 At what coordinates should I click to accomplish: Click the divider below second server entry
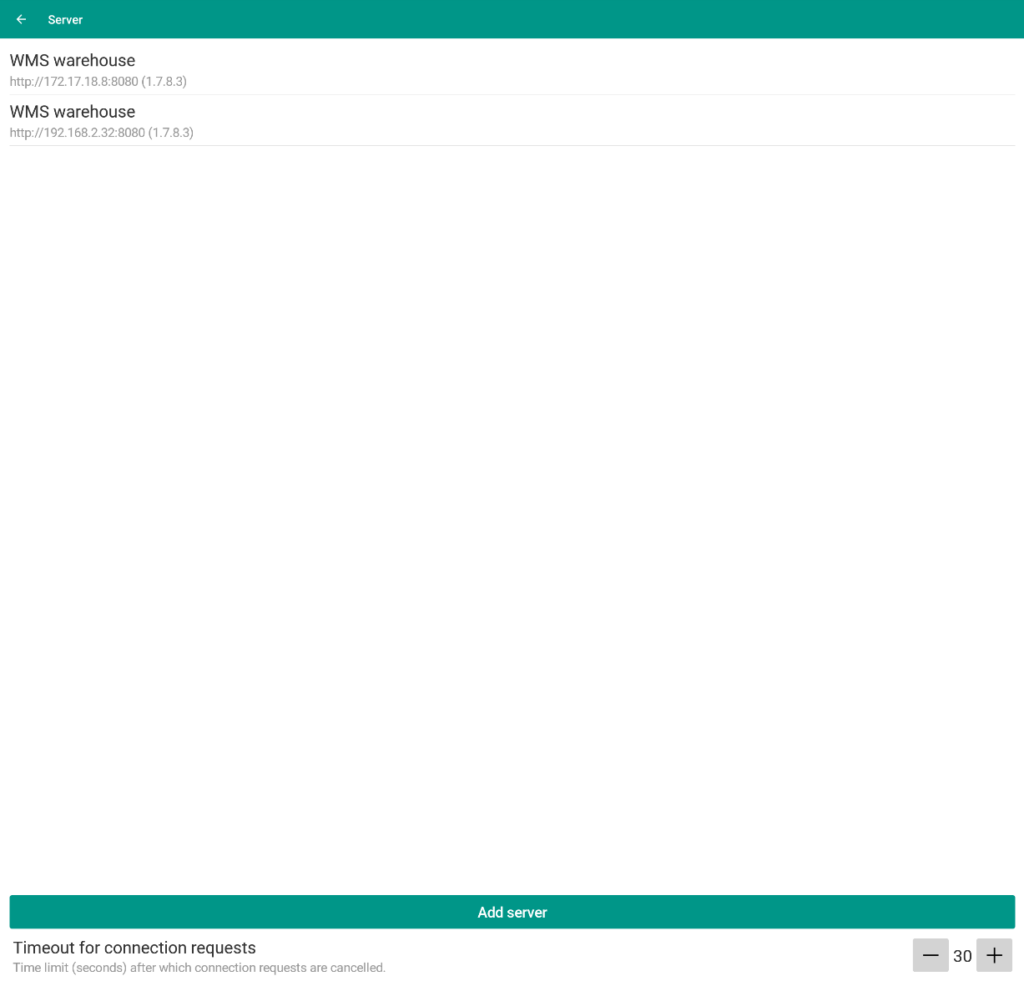(512, 146)
